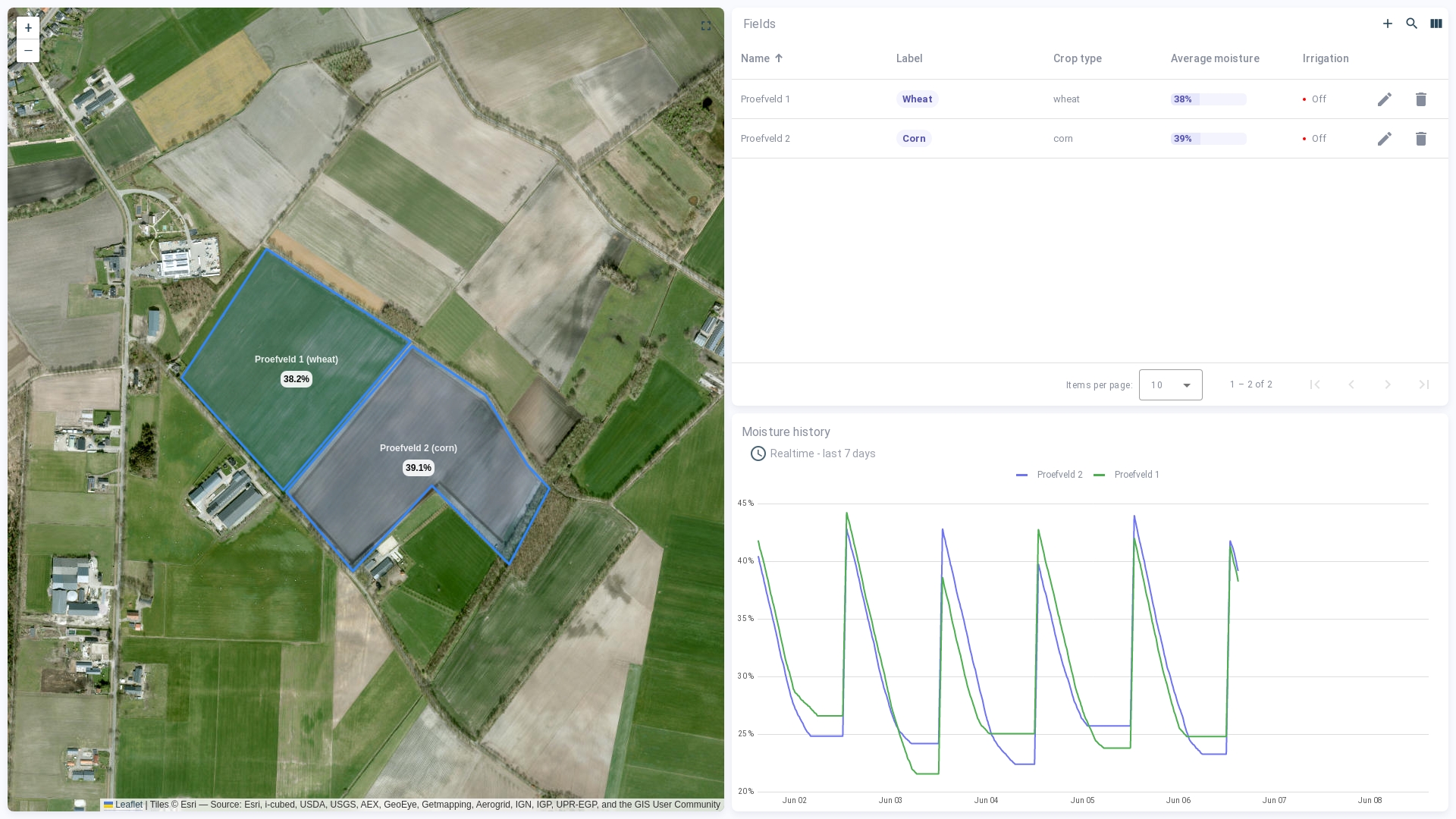Click the Moisture history title
This screenshot has height=819, width=1456.
pos(786,431)
